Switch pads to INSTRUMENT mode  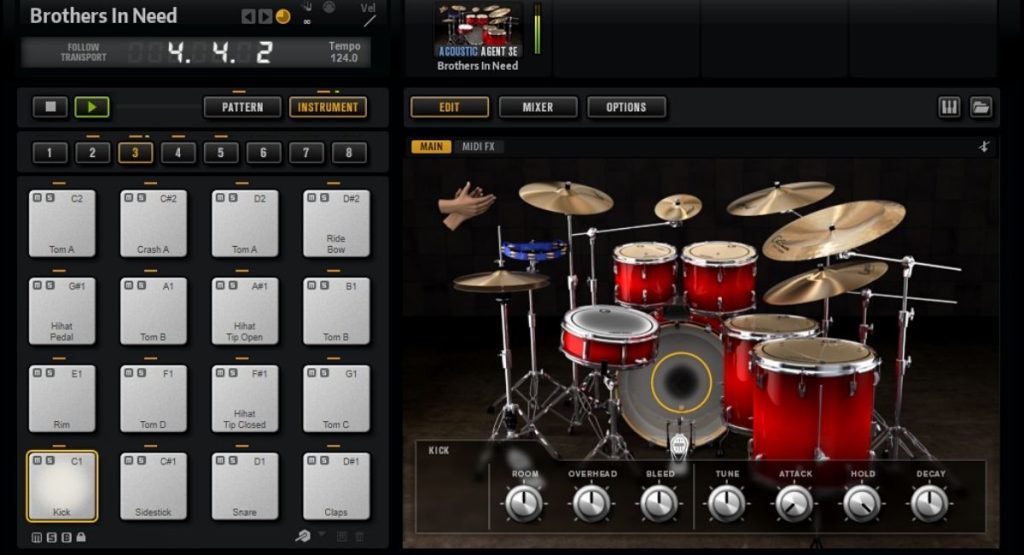click(x=328, y=107)
